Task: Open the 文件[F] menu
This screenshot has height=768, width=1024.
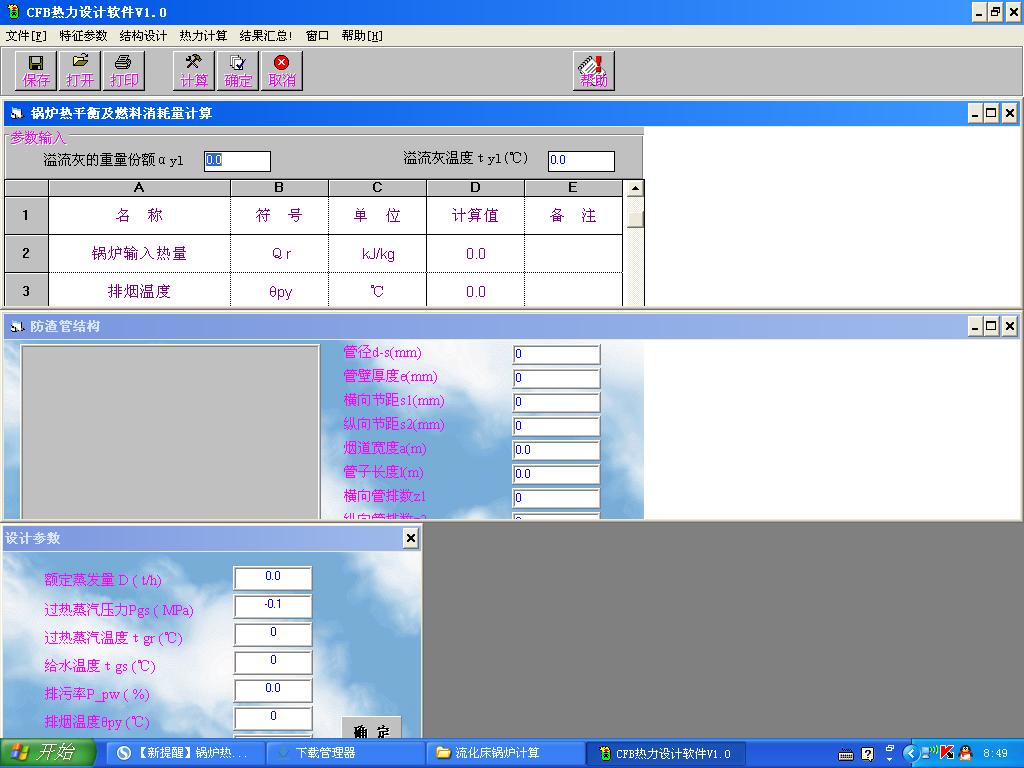Action: point(25,35)
